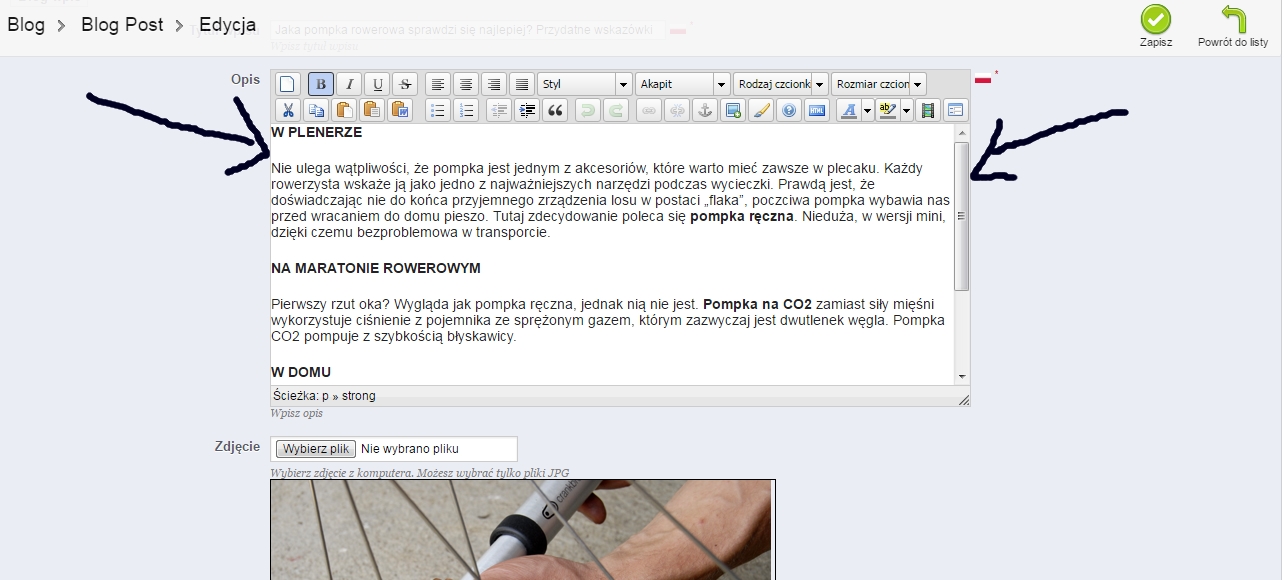Click the bold text 'Pompka na CO2'
This screenshot has height=580, width=1284.
click(x=757, y=303)
